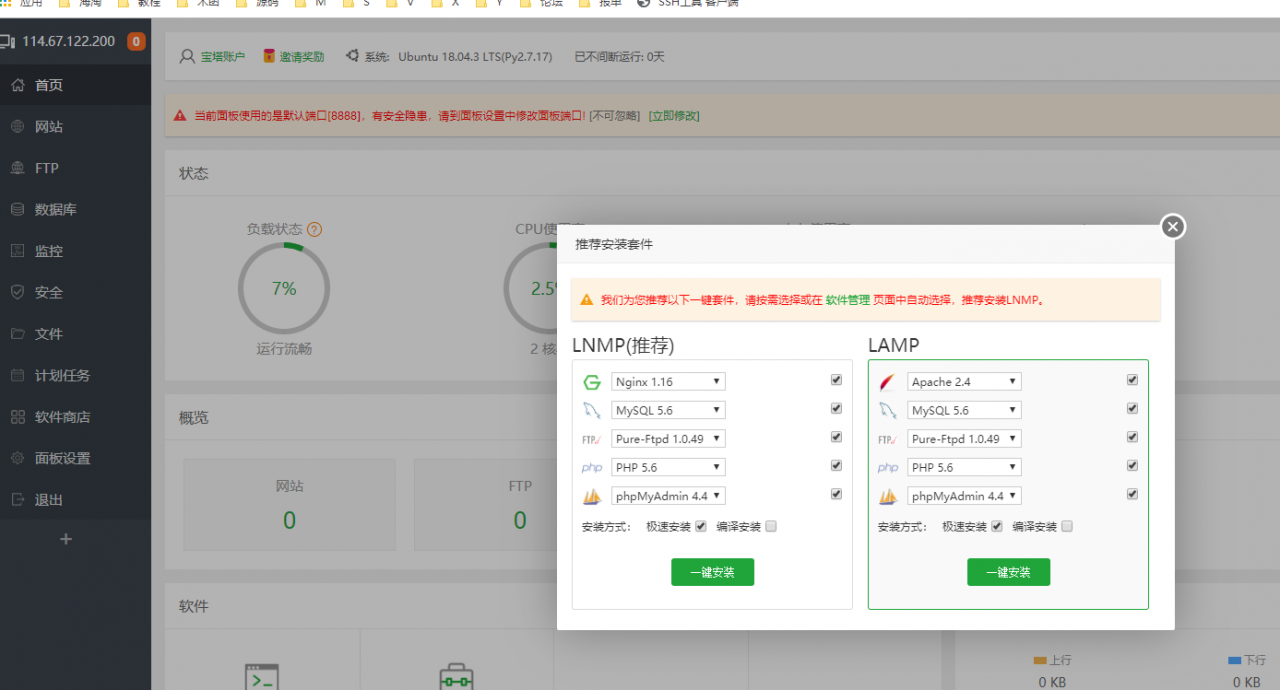This screenshot has width=1280, height=690.
Task: Click the plus icon below sidebar menu
Action: click(66, 539)
